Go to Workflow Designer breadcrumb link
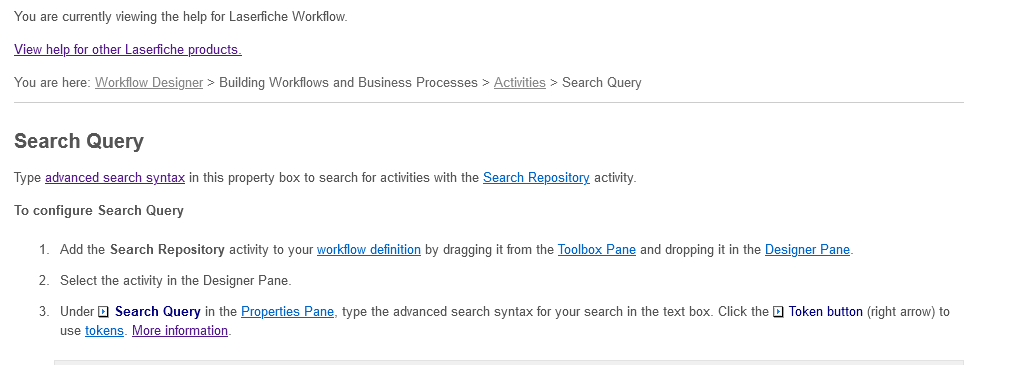The image size is (1015, 365). (149, 83)
